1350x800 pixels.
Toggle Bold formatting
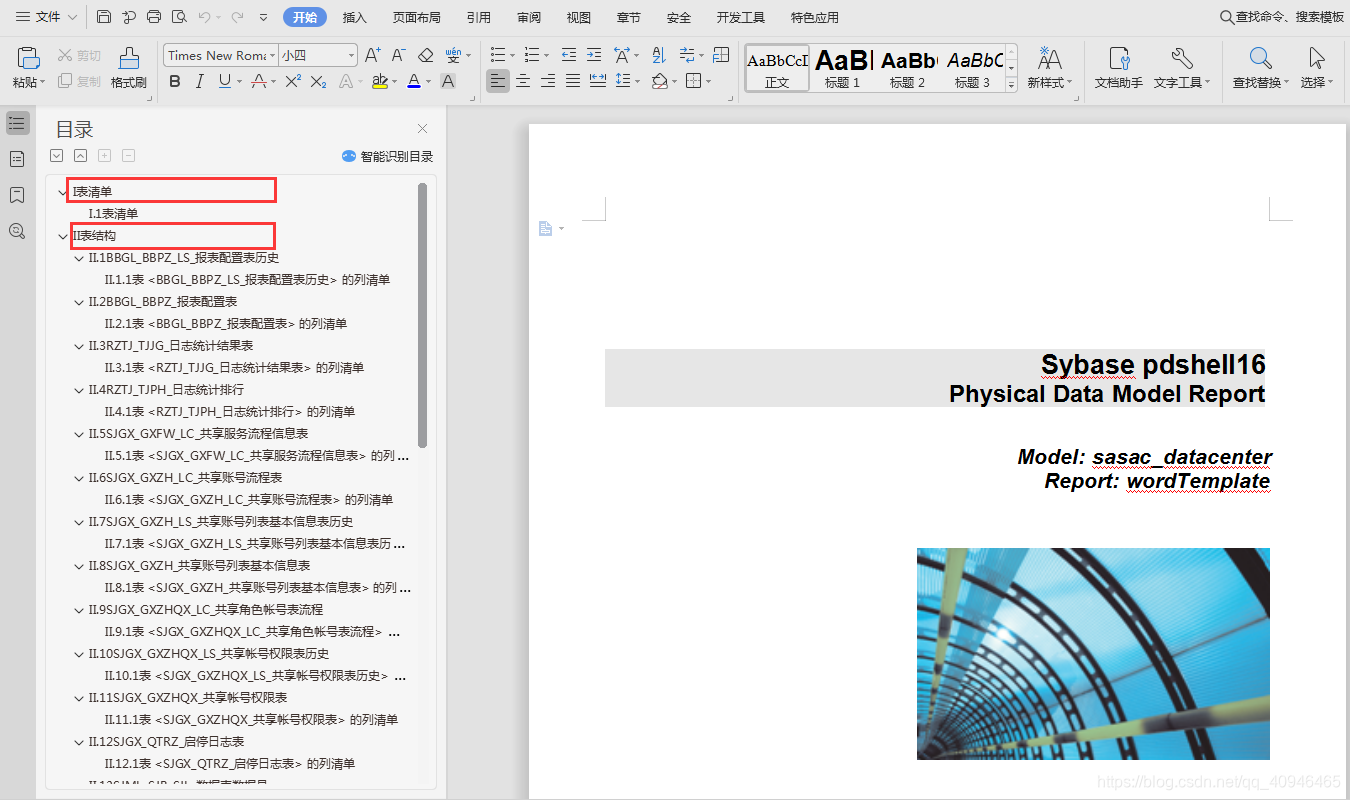(175, 81)
